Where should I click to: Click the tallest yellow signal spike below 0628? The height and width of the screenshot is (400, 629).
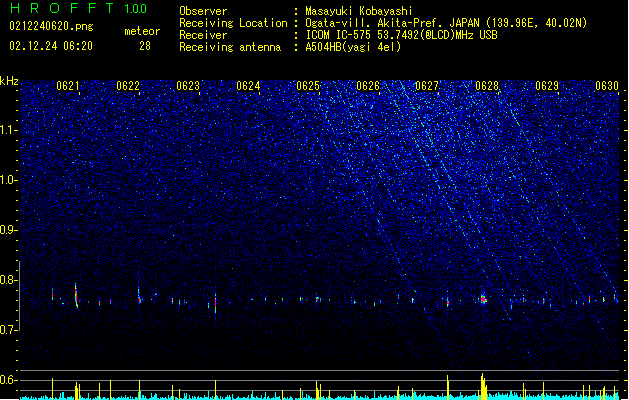pos(483,386)
